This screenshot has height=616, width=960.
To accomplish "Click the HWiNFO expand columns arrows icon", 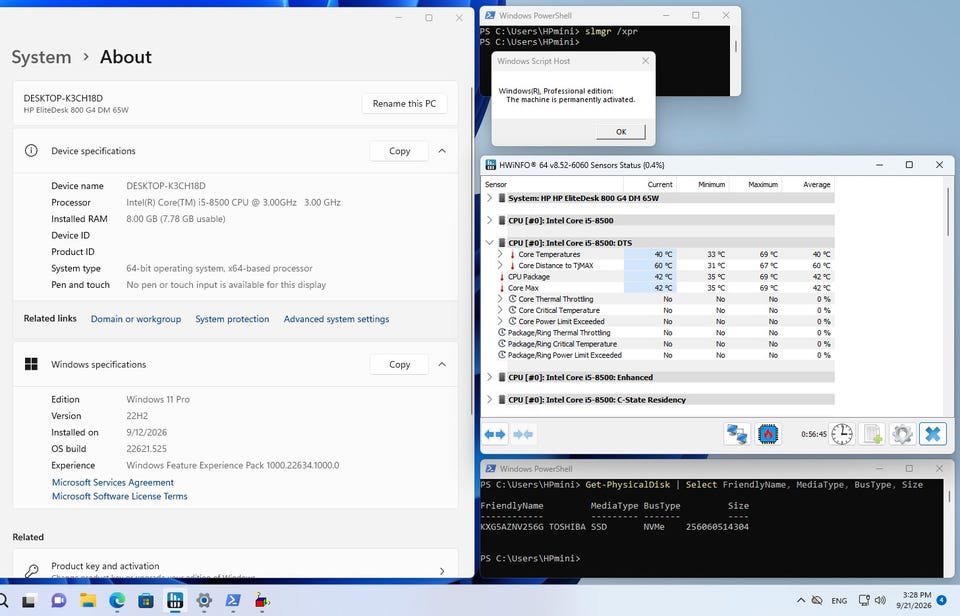I will [x=495, y=434].
